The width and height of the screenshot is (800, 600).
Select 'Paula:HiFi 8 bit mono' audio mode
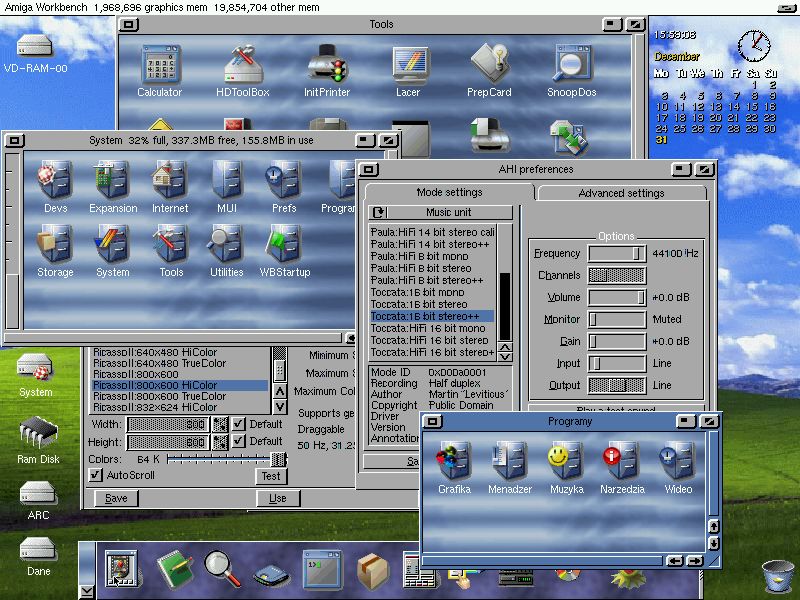pyautogui.click(x=432, y=256)
